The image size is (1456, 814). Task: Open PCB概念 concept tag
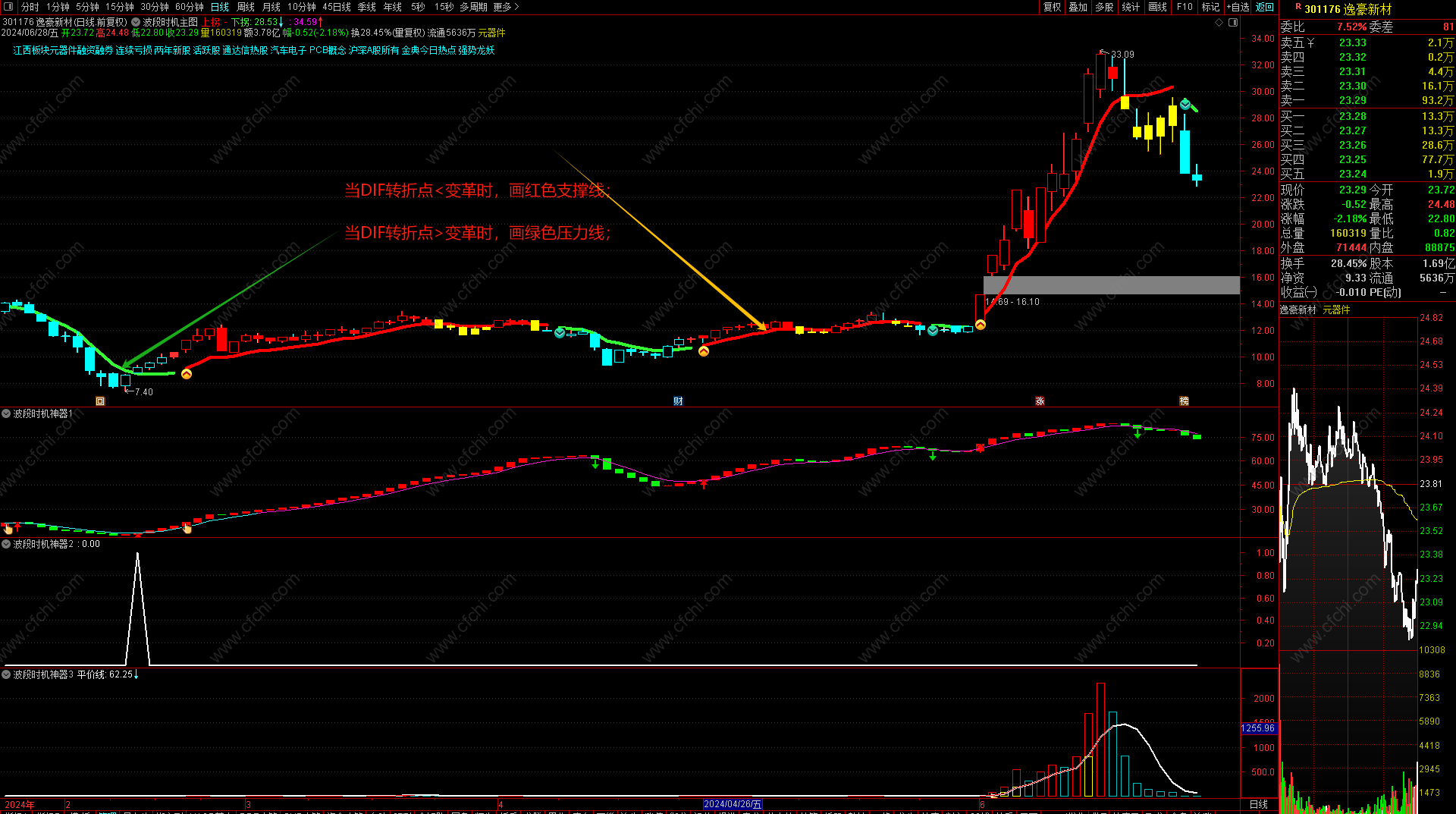(328, 51)
